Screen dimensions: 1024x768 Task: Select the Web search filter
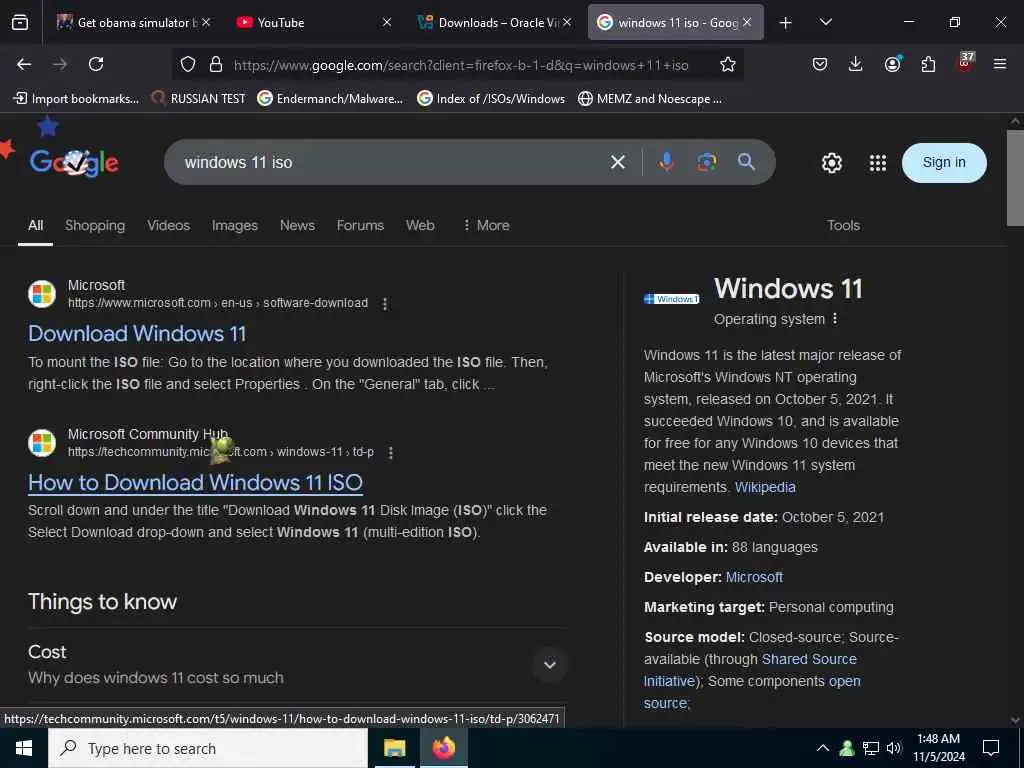[x=420, y=225]
